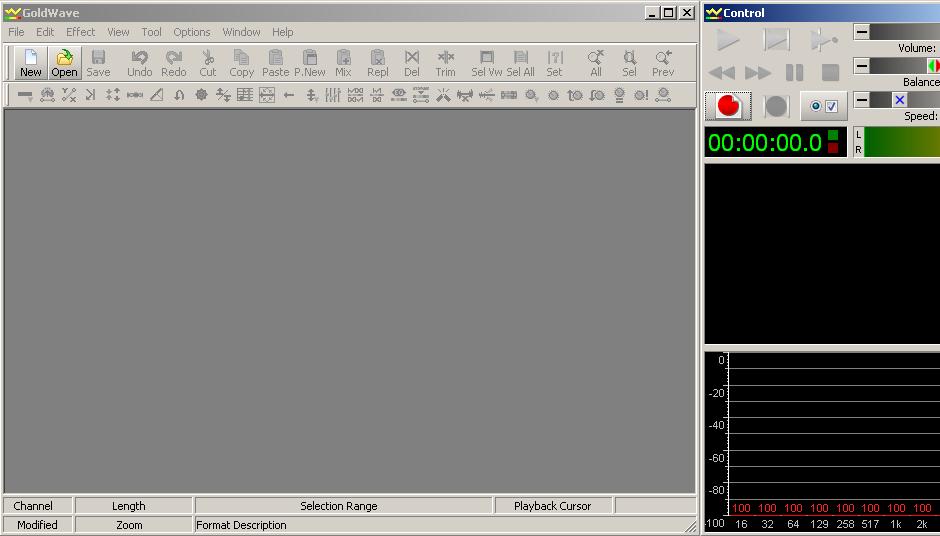Click the minus button beside Volume slider

pos(861,32)
